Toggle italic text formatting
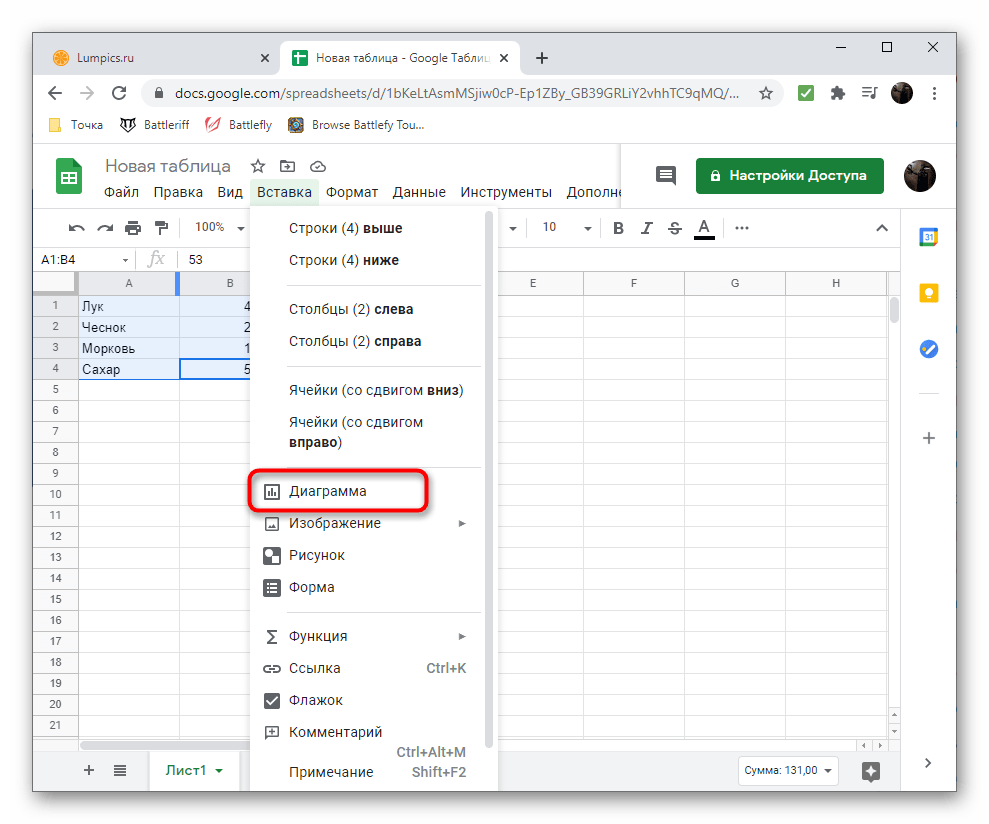This screenshot has width=989, height=824. pos(646,228)
